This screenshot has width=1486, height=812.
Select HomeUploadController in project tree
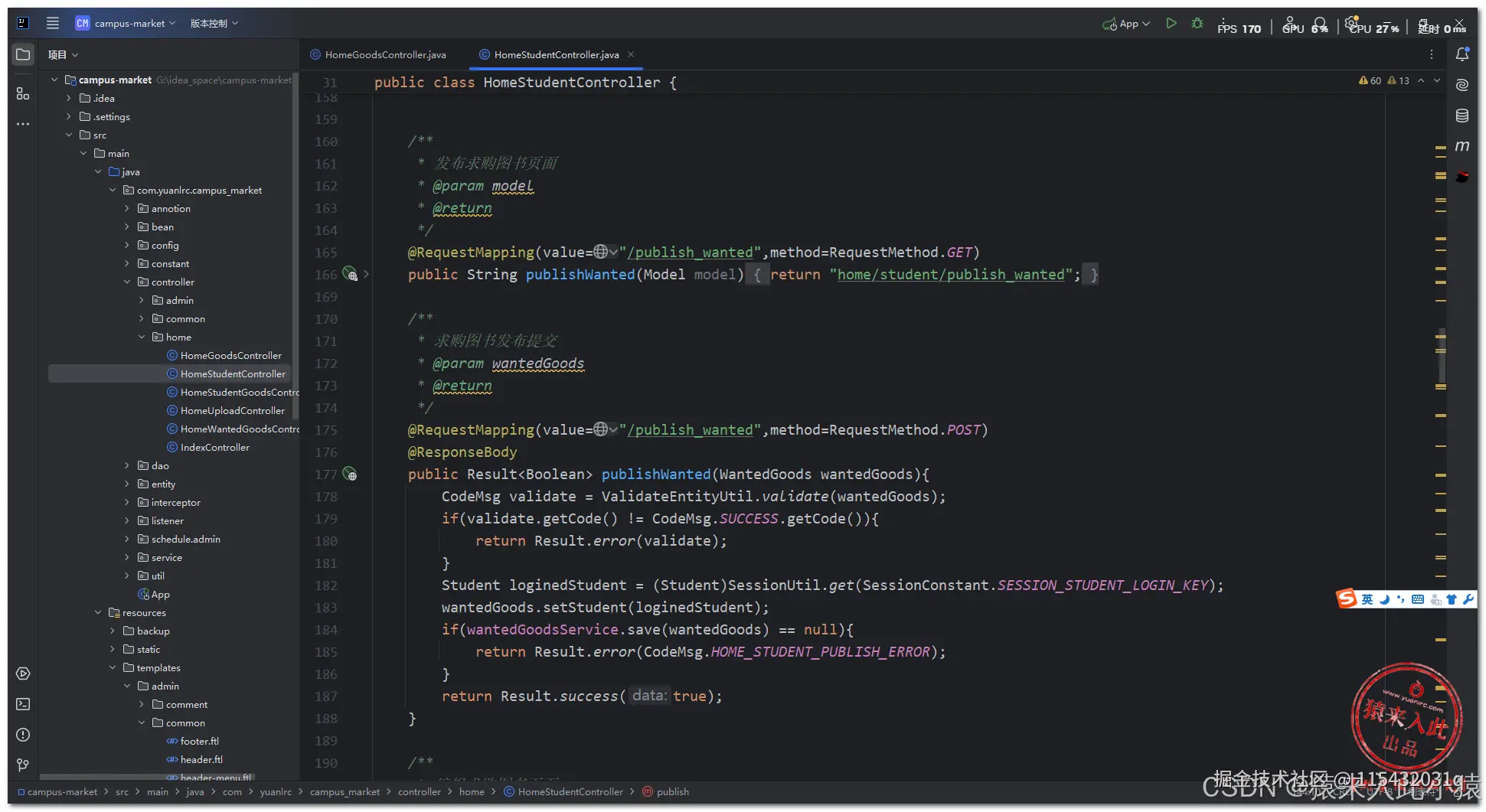(233, 410)
